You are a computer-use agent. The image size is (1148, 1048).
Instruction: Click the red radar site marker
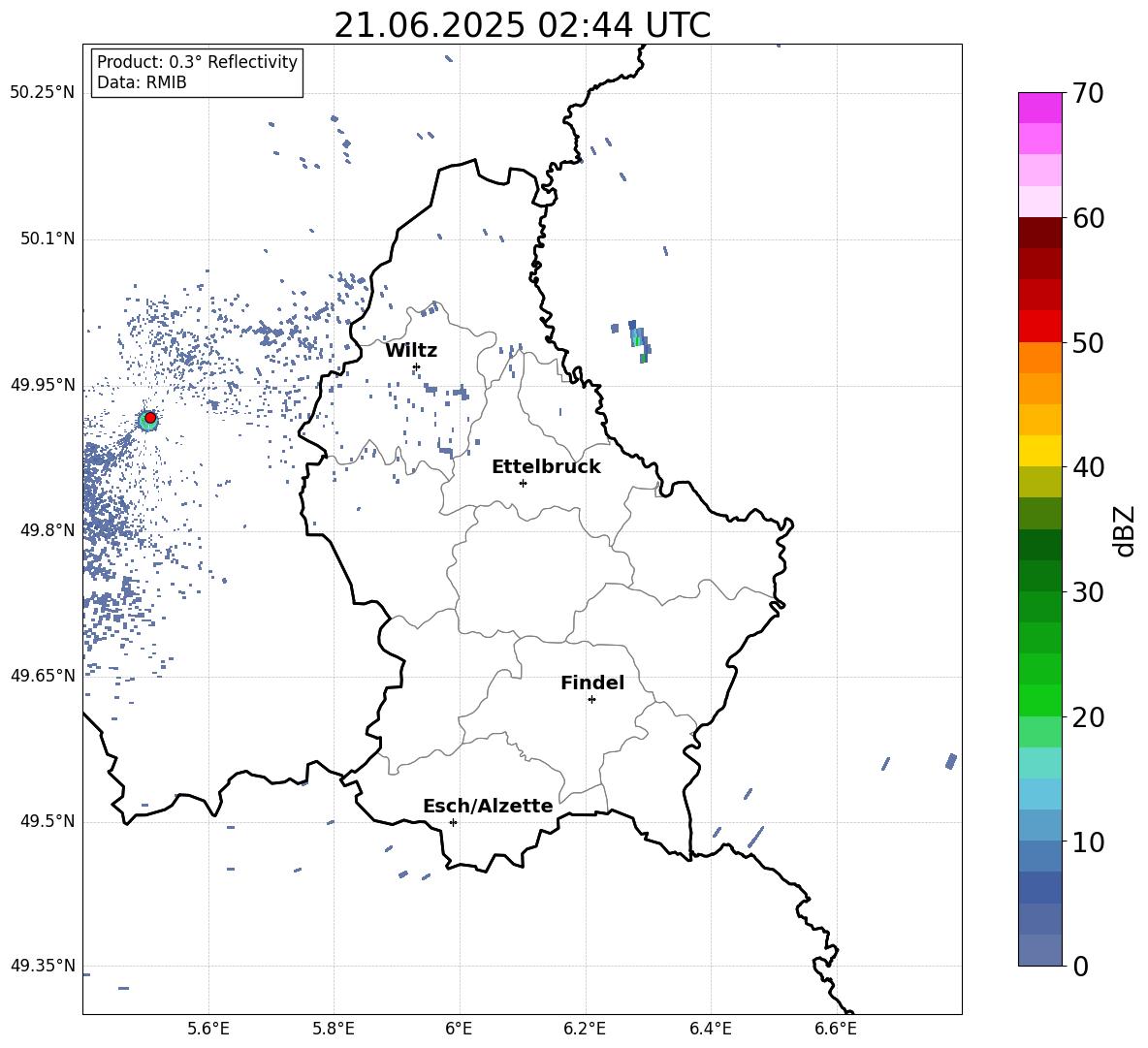tap(150, 418)
